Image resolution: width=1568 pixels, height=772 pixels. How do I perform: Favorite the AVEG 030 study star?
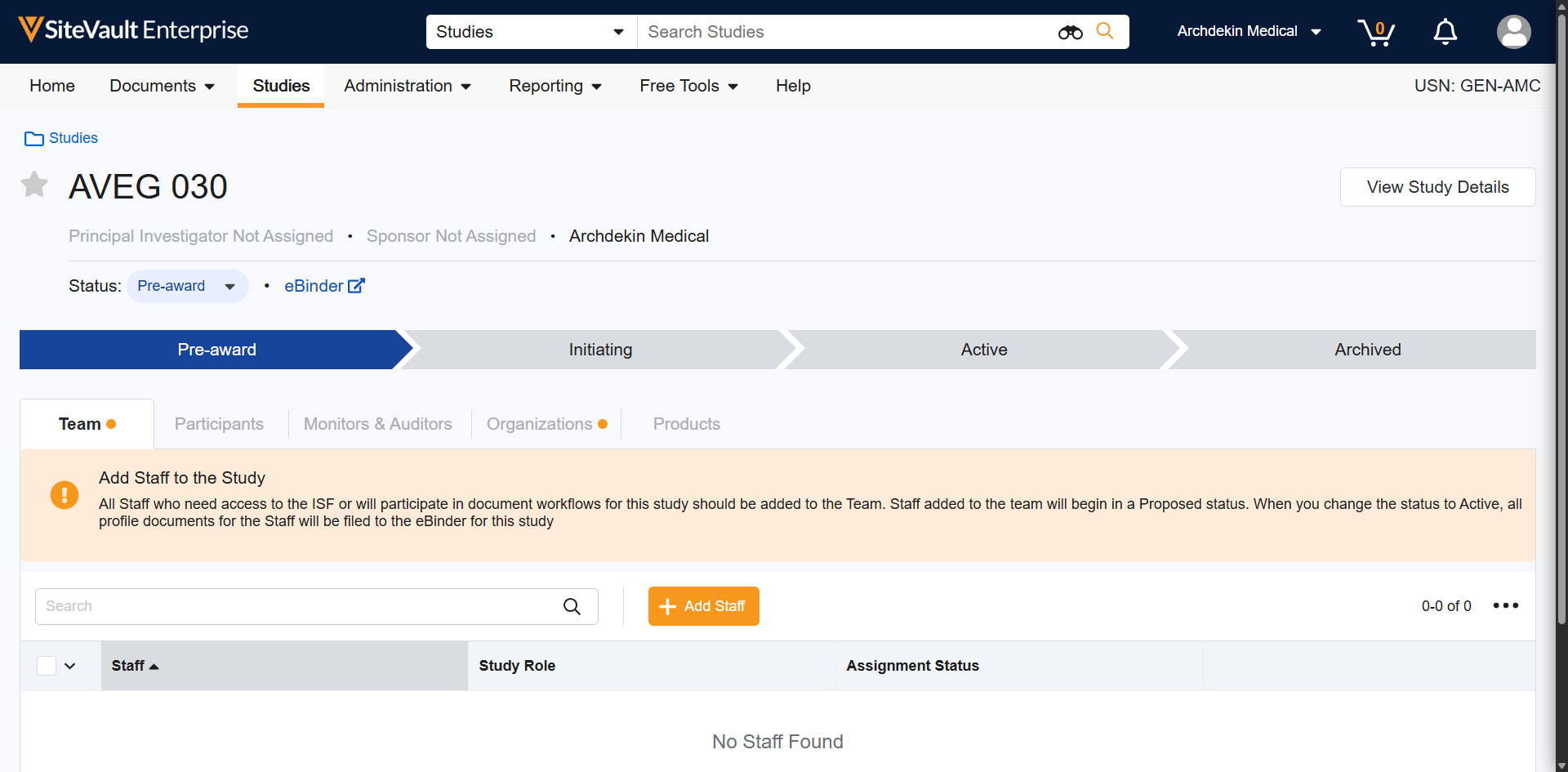[34, 185]
